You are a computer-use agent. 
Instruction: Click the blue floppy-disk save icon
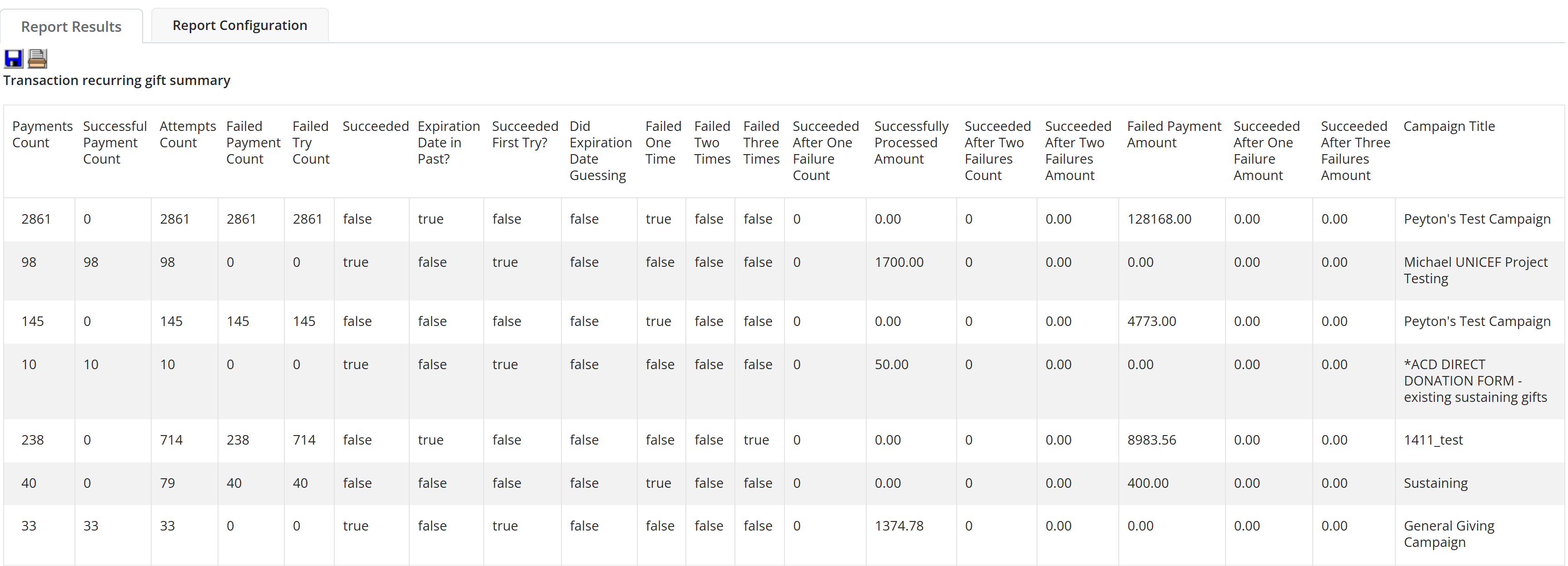(x=13, y=59)
